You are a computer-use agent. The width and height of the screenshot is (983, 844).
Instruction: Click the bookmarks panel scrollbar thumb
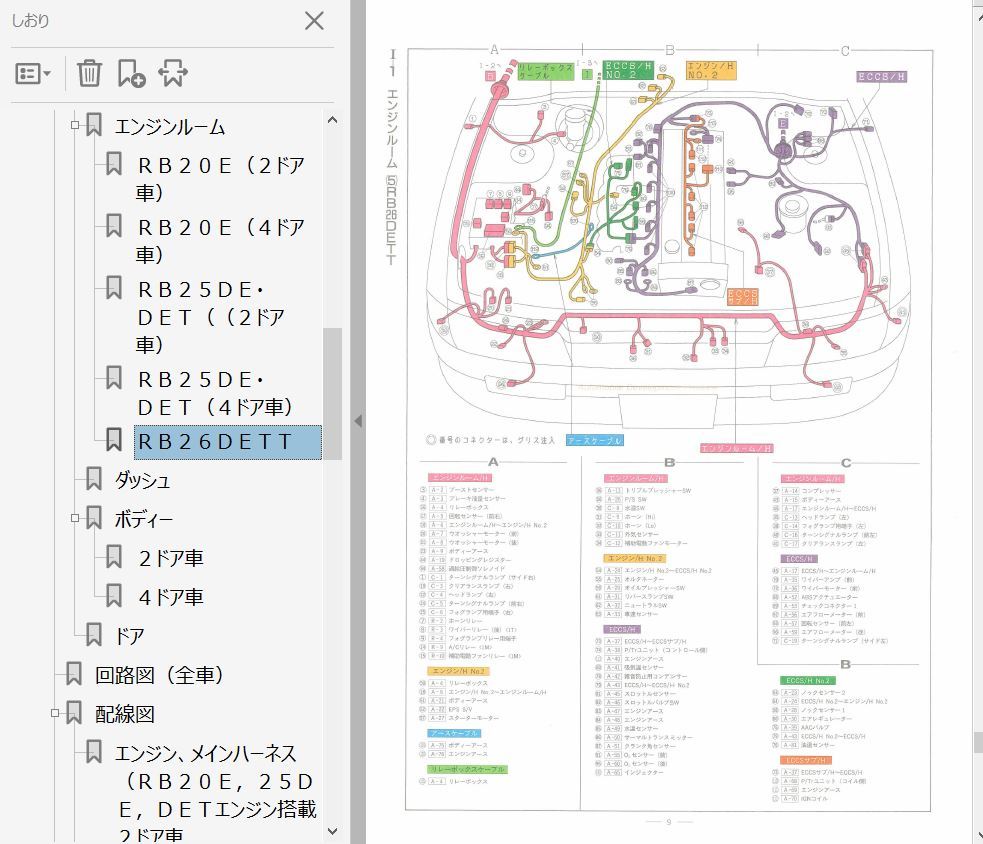tap(332, 394)
